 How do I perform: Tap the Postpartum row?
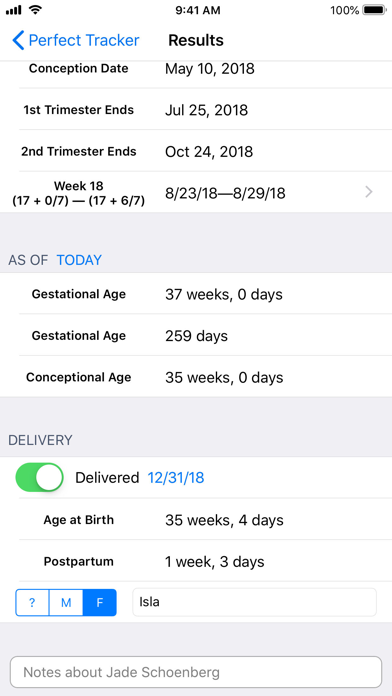(196, 562)
